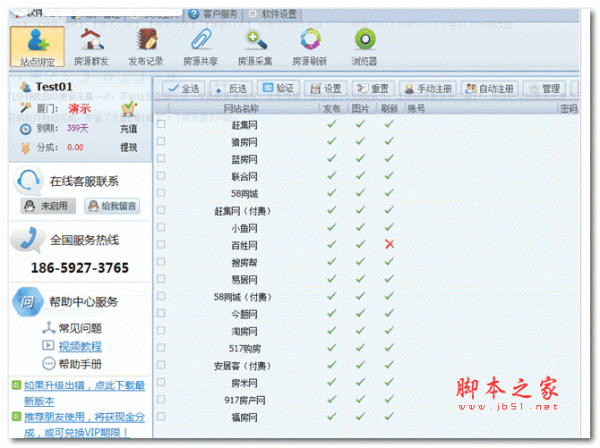Check the box for 百姓网
Viewport: 600px width, 448px height.
coord(161,244)
